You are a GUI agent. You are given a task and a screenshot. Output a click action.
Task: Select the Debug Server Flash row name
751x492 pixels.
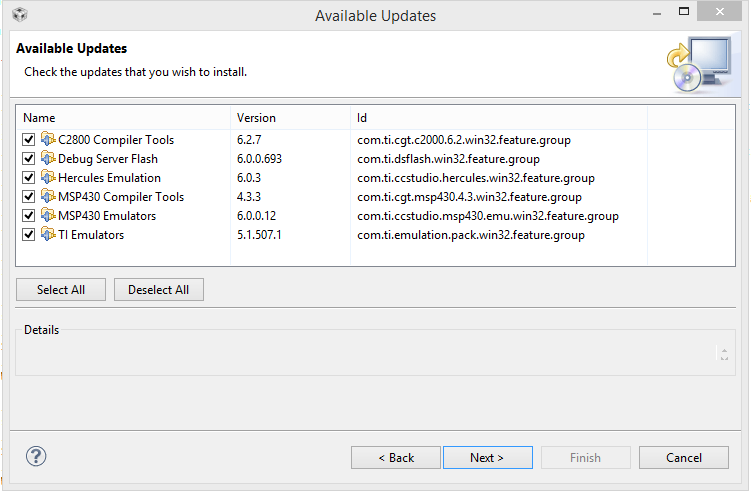click(108, 159)
